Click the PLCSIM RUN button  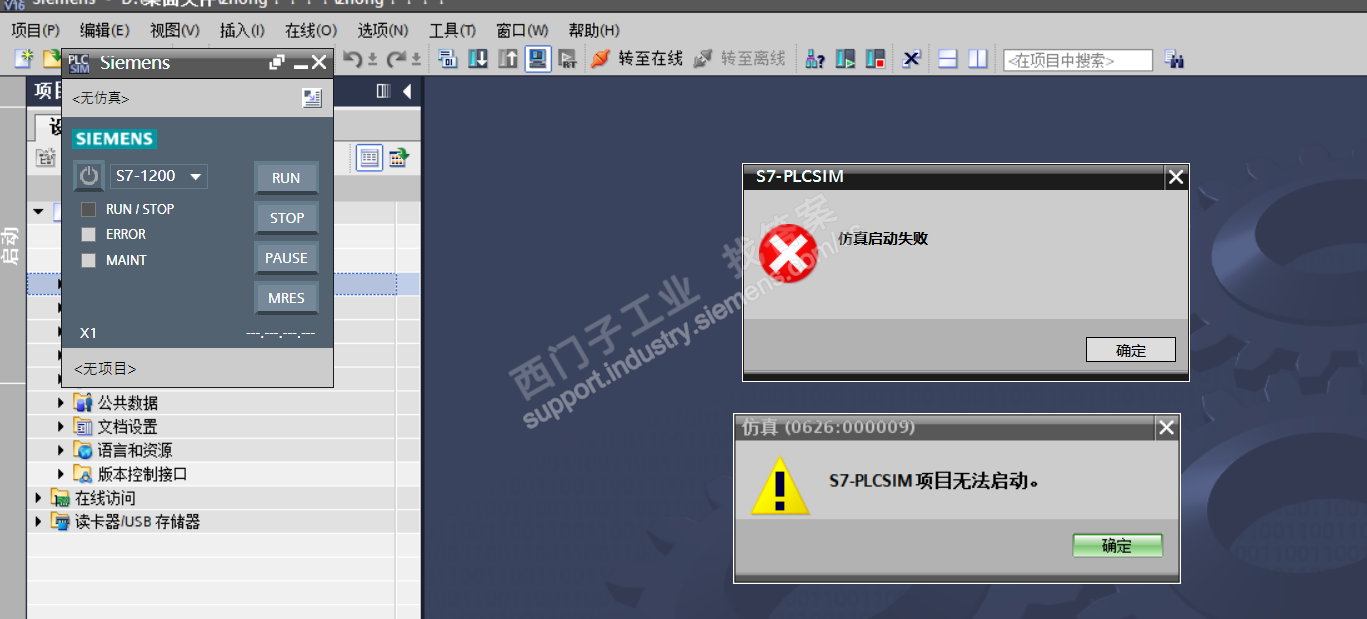click(x=286, y=177)
